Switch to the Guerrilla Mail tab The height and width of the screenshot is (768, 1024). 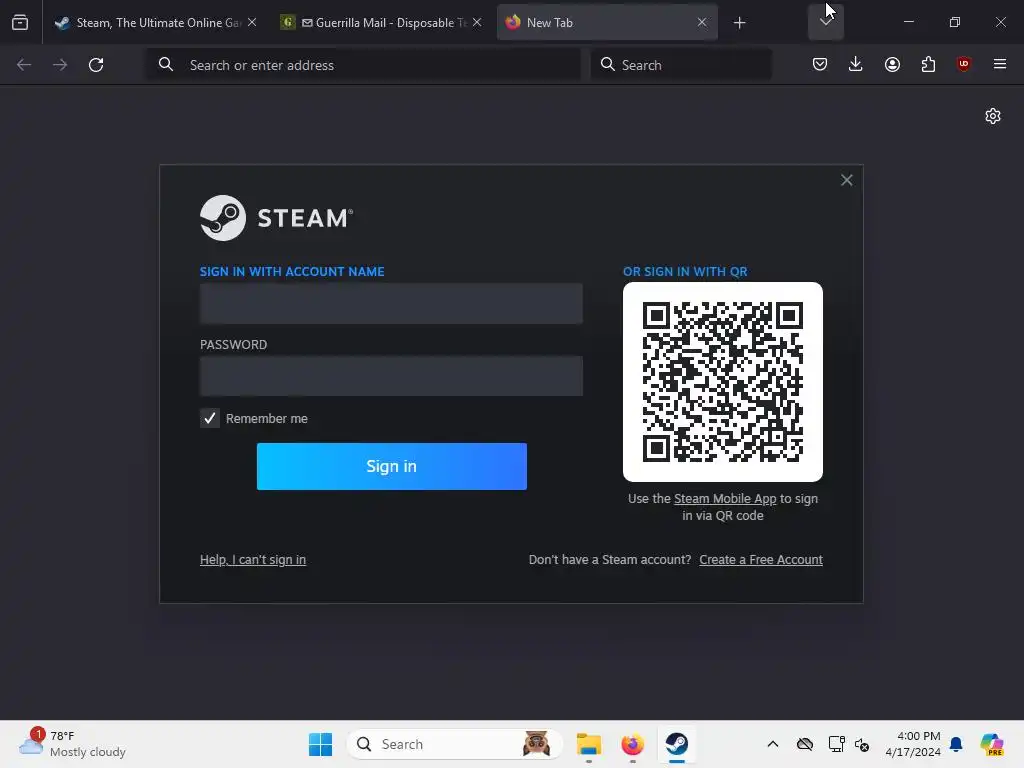(382, 23)
